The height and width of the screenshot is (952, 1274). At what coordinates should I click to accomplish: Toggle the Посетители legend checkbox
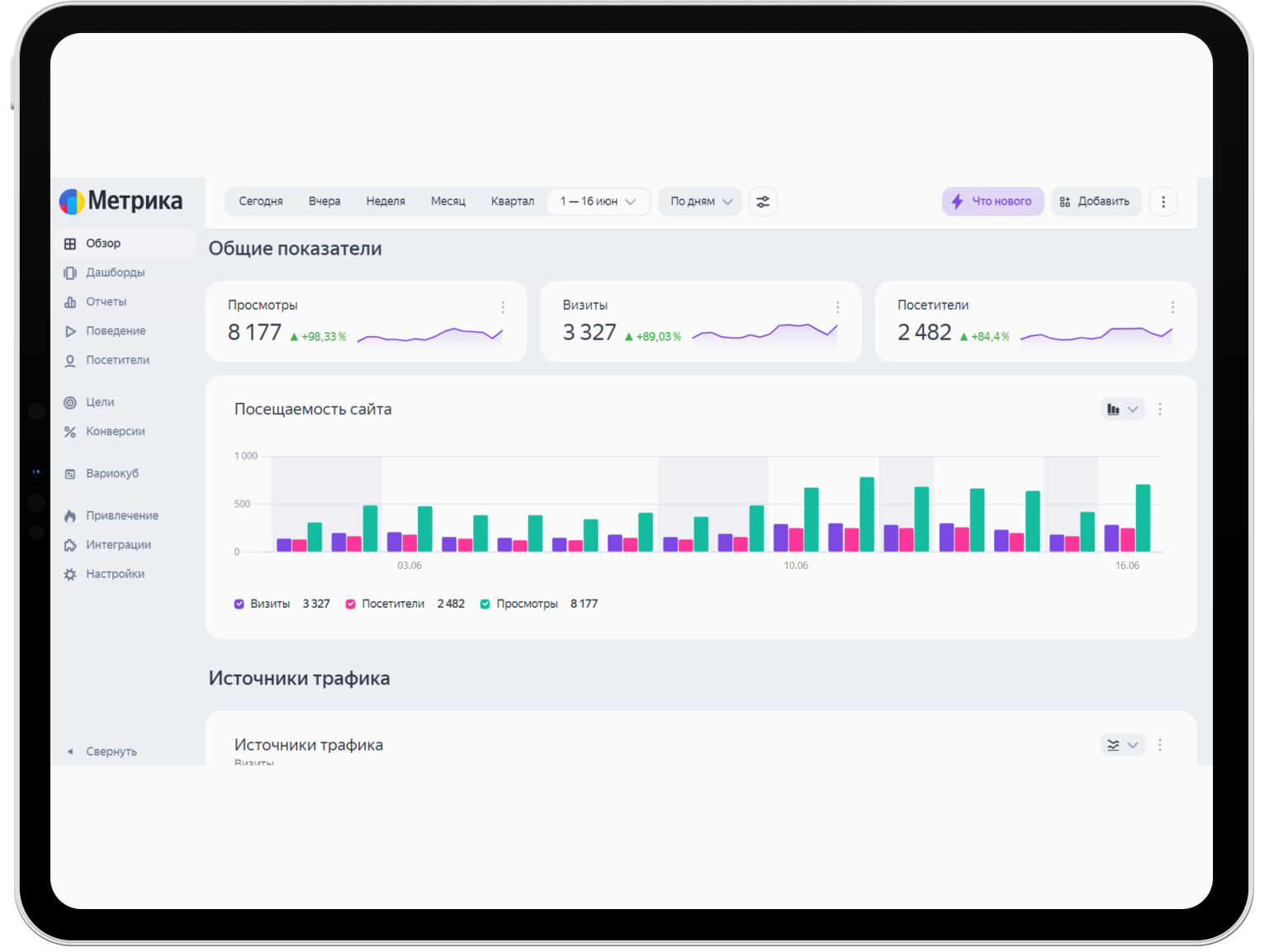(351, 604)
